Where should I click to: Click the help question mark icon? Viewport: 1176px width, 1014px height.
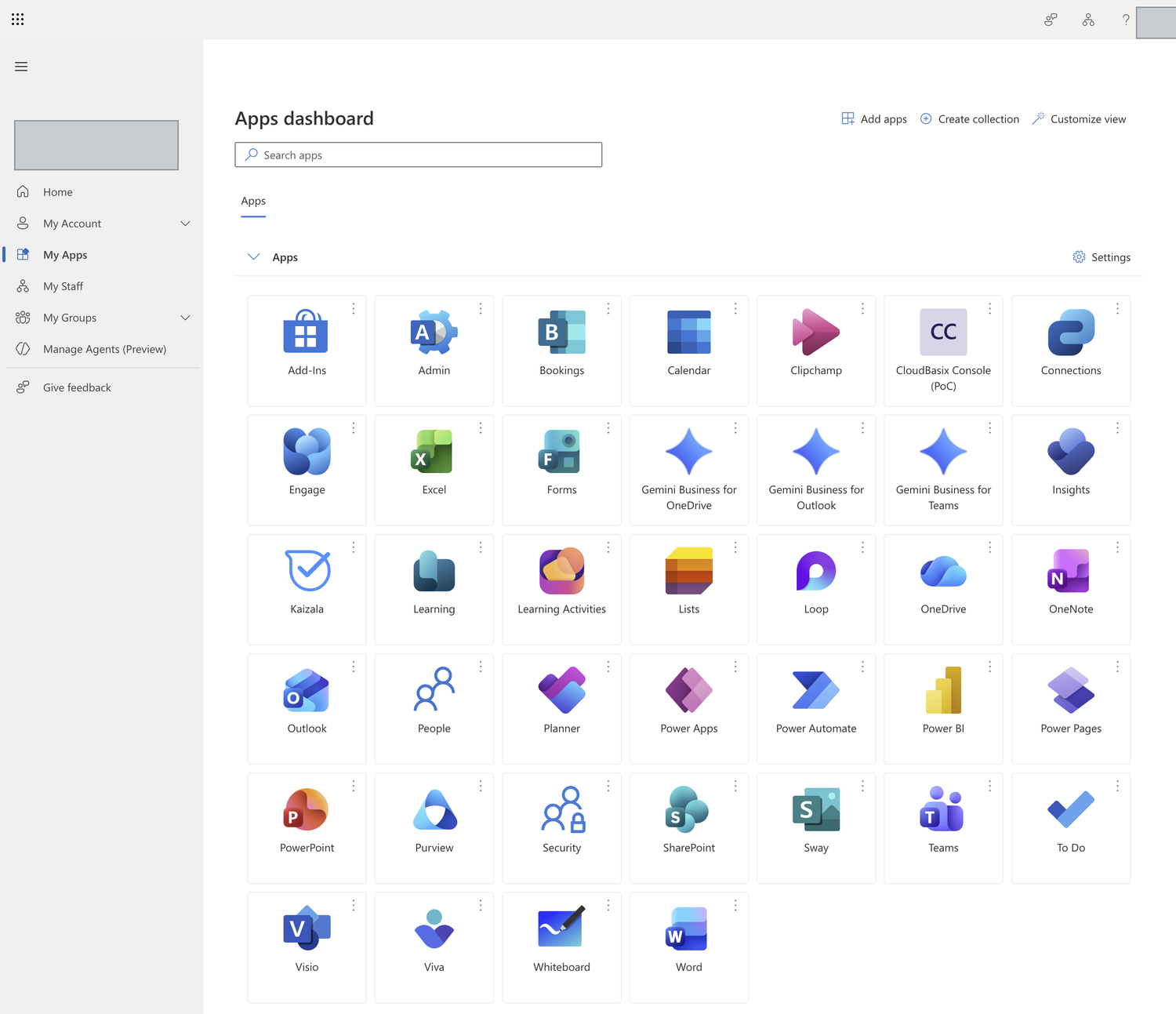(x=1126, y=20)
